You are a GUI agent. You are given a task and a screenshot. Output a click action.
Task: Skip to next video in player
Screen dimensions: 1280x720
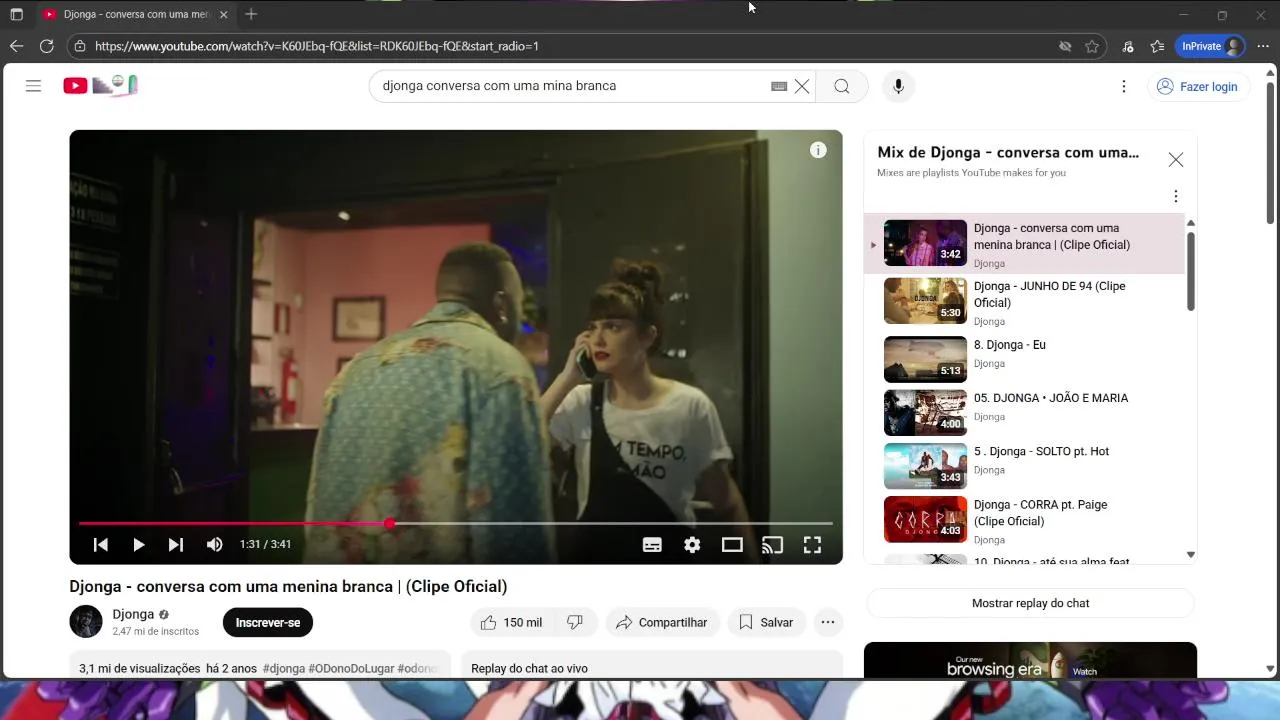(175, 545)
